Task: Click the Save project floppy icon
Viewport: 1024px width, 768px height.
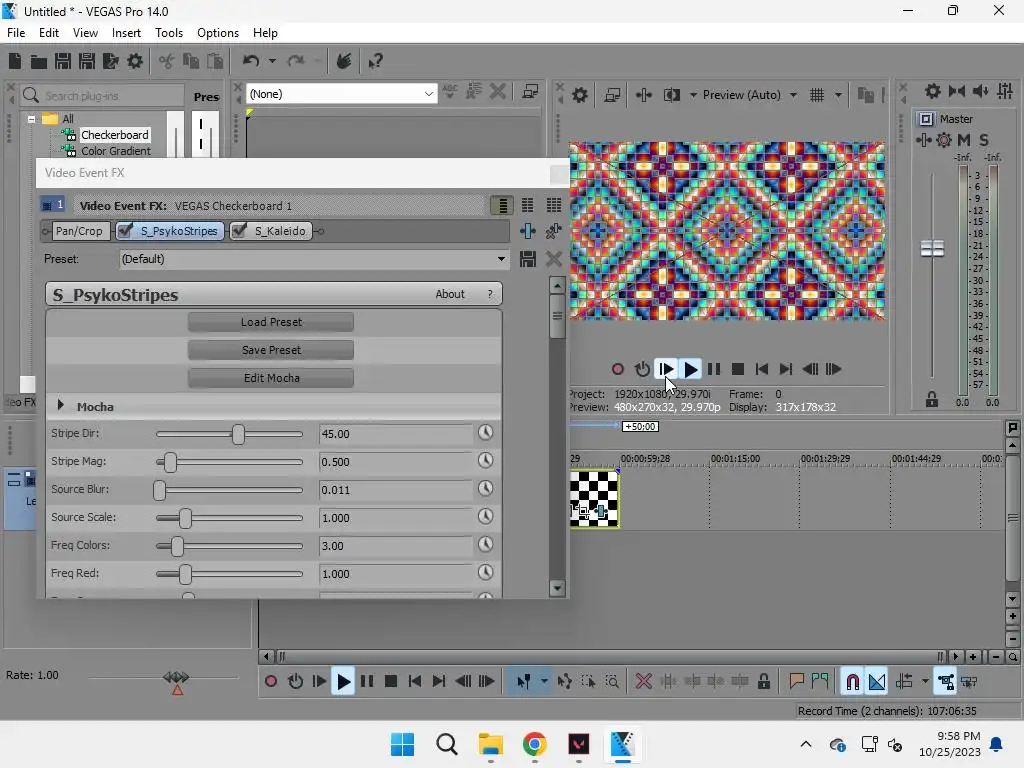Action: [x=63, y=61]
